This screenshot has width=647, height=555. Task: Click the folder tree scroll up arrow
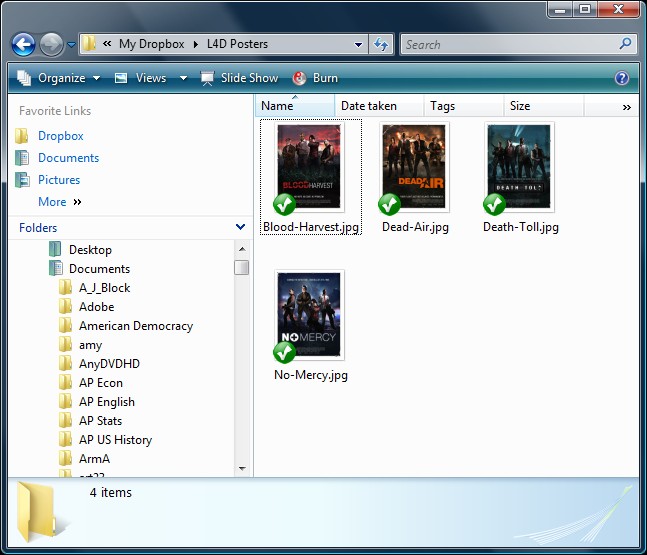(x=242, y=249)
